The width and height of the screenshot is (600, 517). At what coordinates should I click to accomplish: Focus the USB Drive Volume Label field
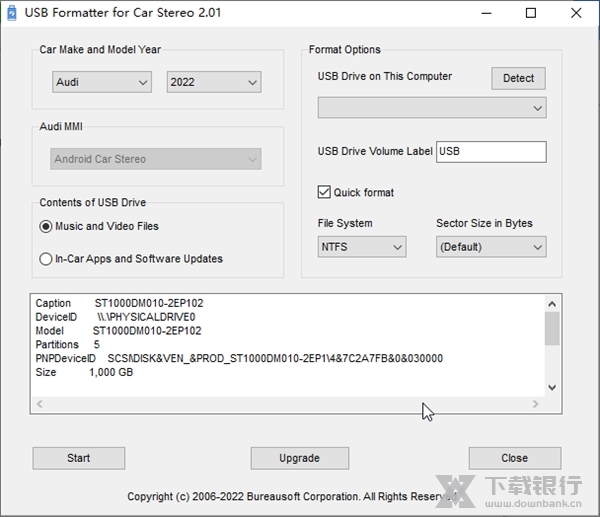point(491,152)
